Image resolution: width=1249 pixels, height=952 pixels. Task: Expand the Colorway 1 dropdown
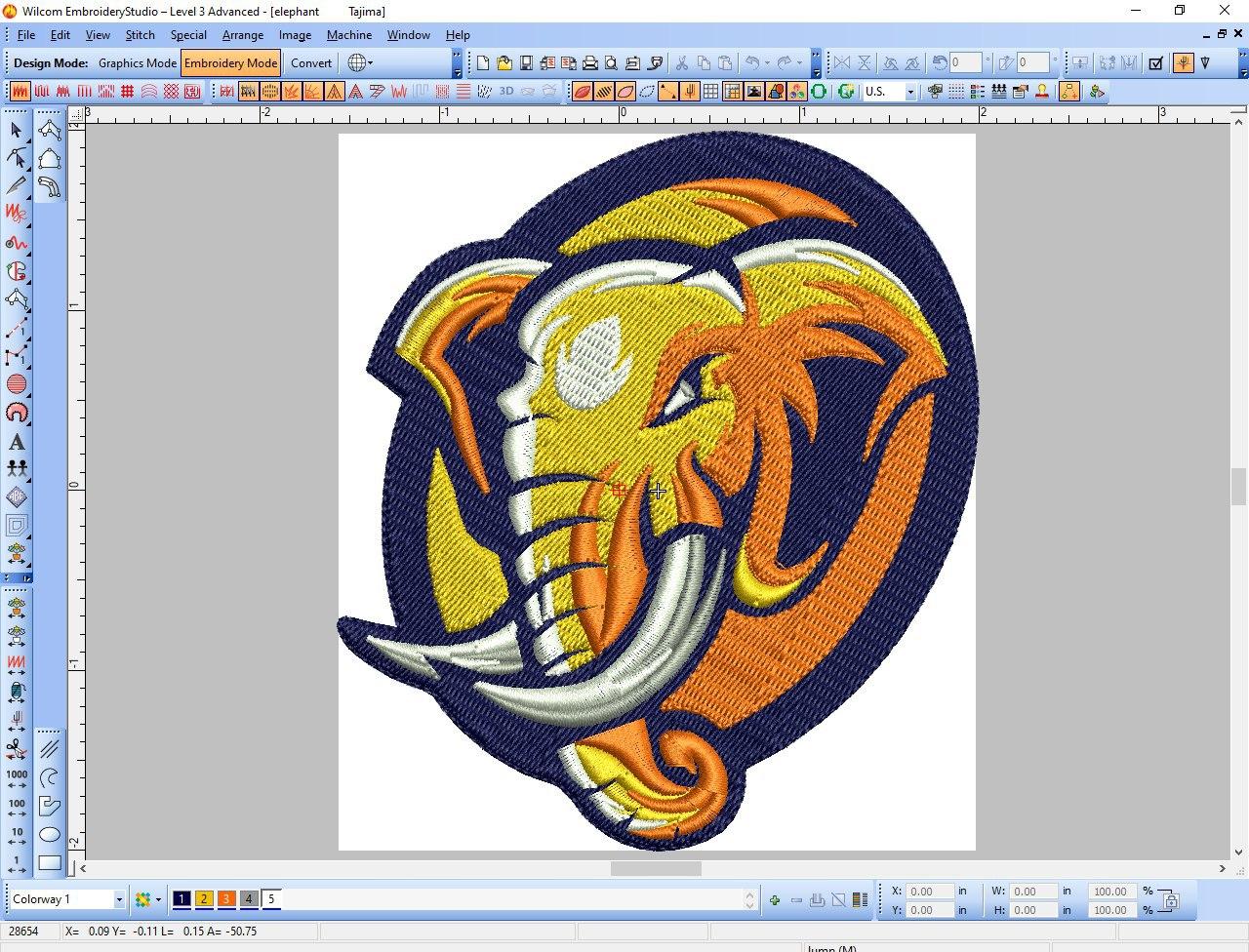click(x=119, y=899)
